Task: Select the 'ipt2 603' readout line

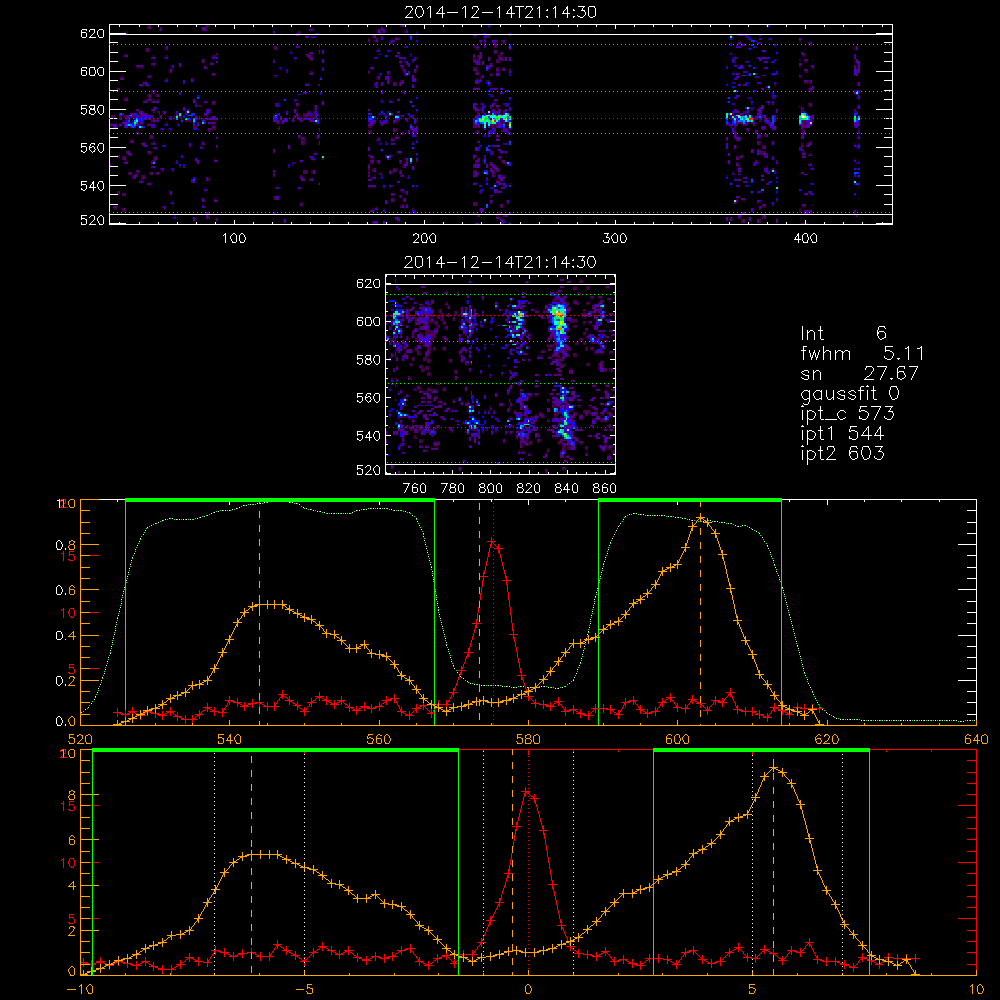Action: point(842,453)
